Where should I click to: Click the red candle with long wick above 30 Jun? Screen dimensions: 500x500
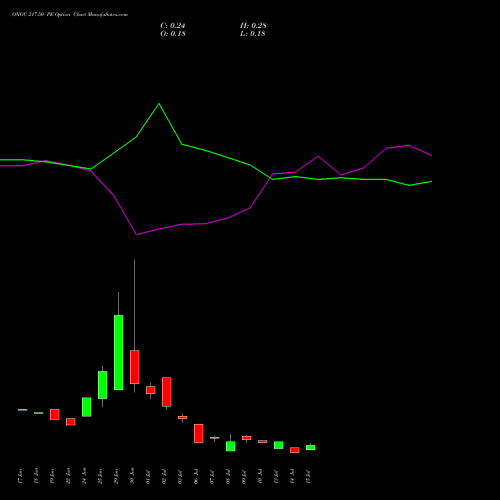pos(135,367)
